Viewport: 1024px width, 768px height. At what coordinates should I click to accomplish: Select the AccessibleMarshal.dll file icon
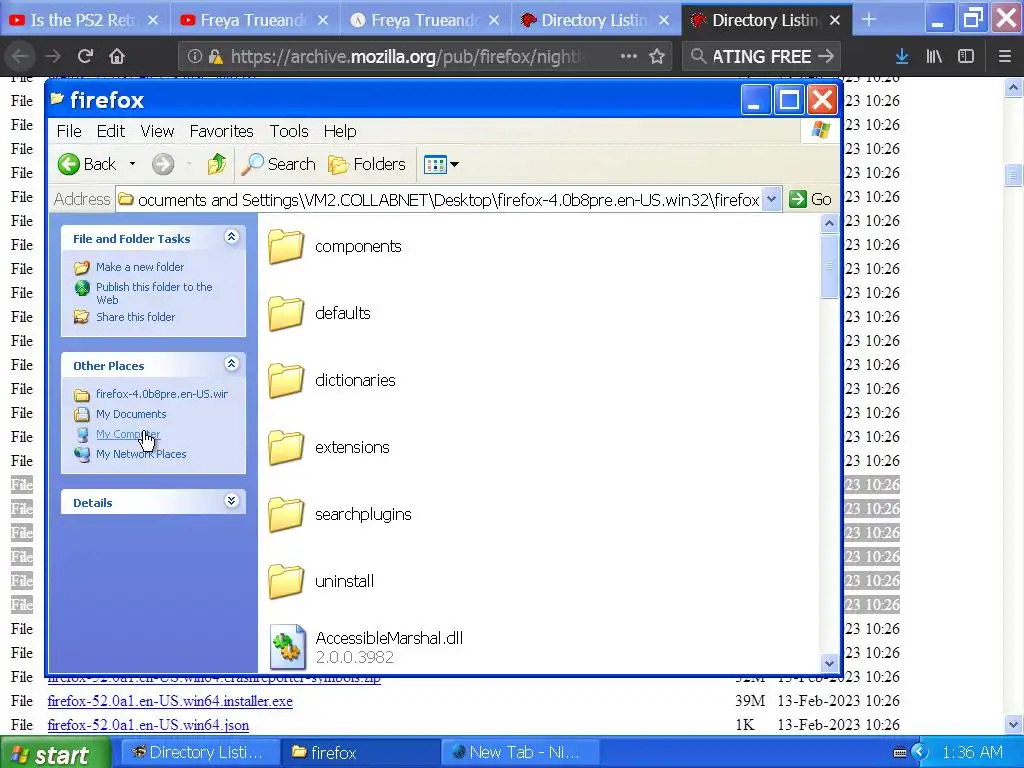[288, 647]
